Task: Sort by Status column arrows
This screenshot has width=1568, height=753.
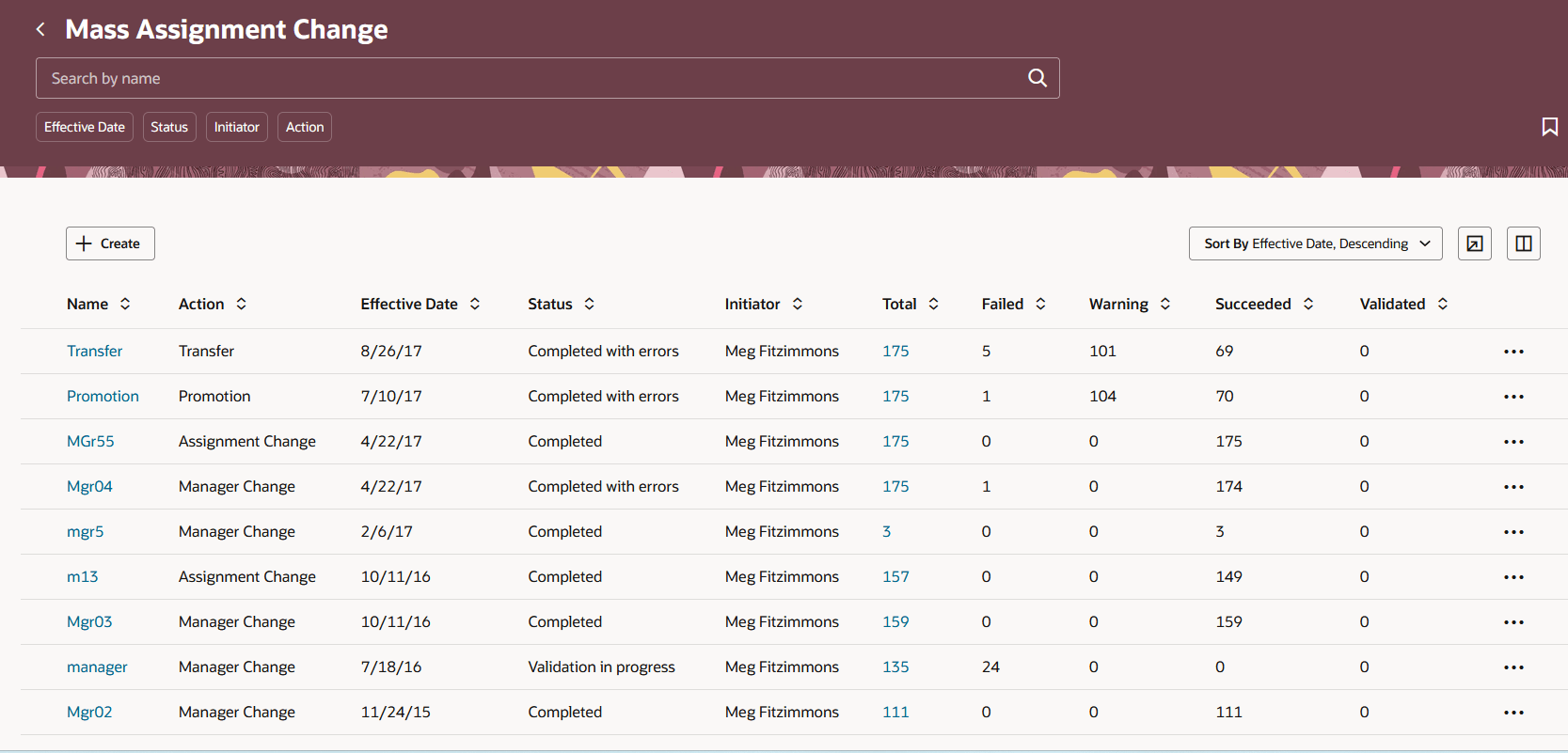Action: click(590, 304)
